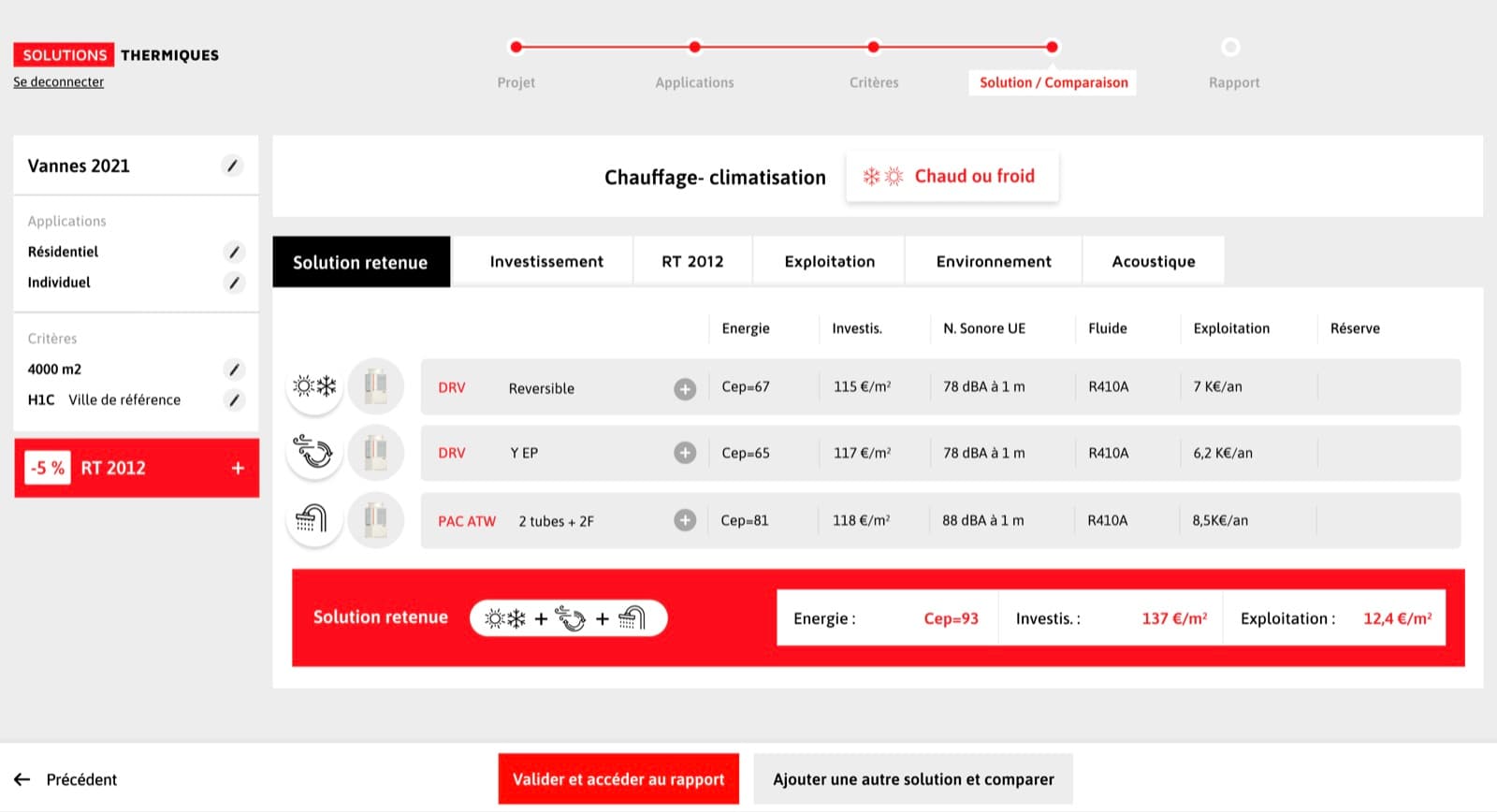Click the Solutions Thermiques logo
Image resolution: width=1497 pixels, height=812 pixels.
coord(116,55)
